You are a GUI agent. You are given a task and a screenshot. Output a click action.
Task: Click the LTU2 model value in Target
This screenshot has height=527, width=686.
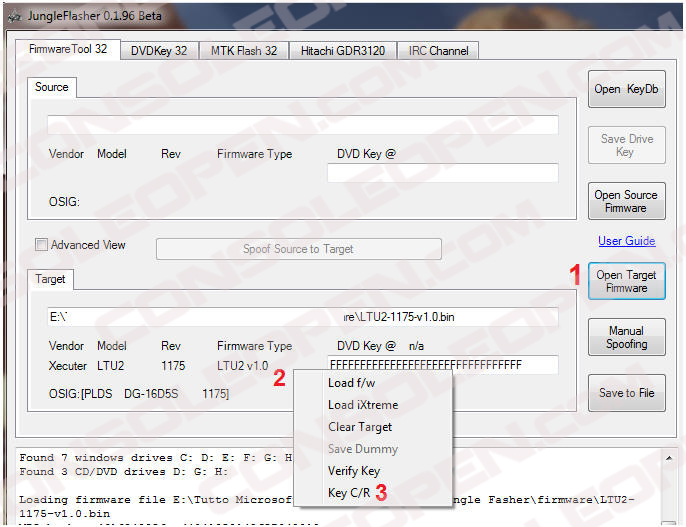(110, 366)
